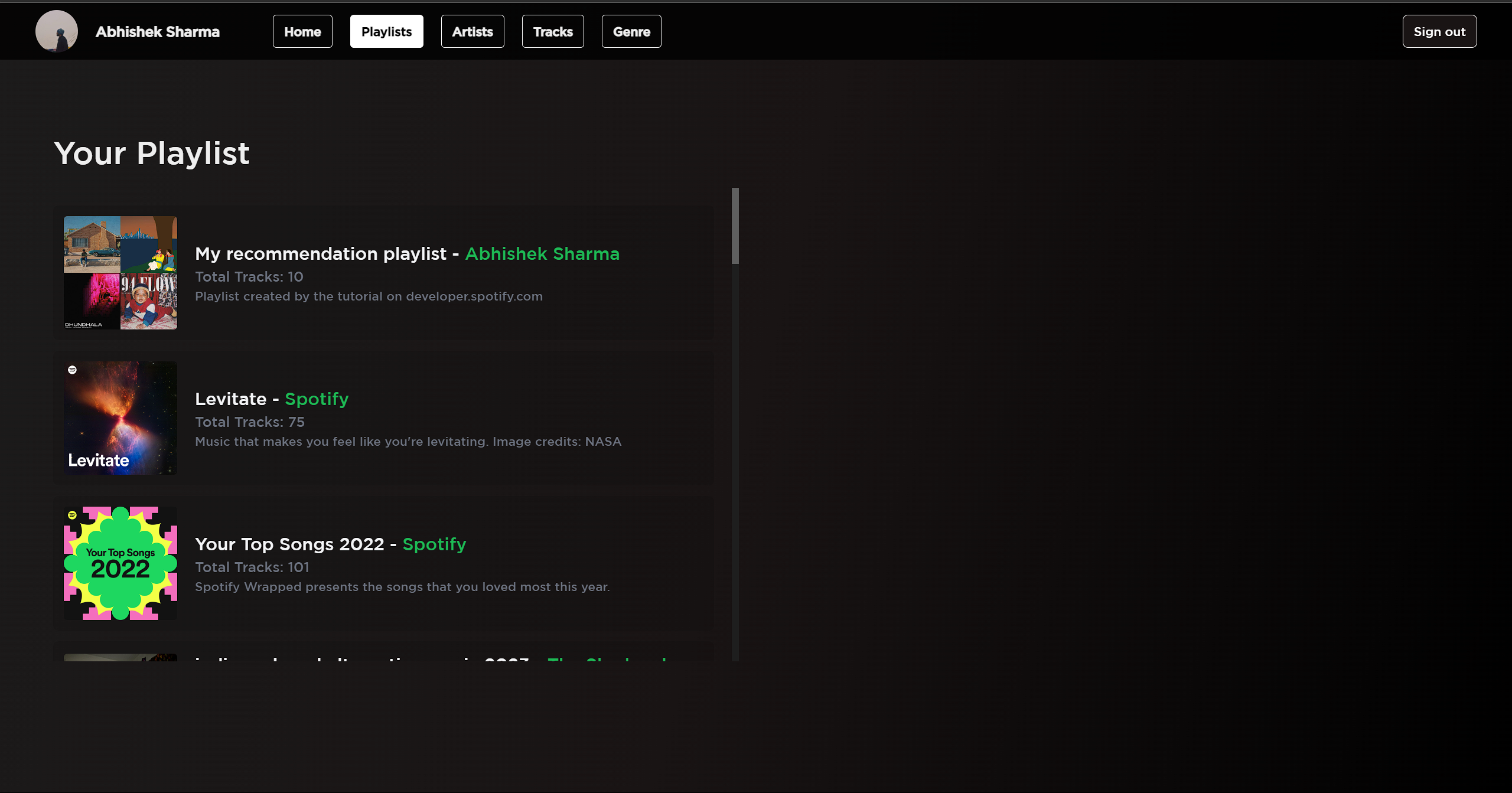Select the Playlists tab
This screenshot has height=793, width=1512.
click(x=386, y=31)
